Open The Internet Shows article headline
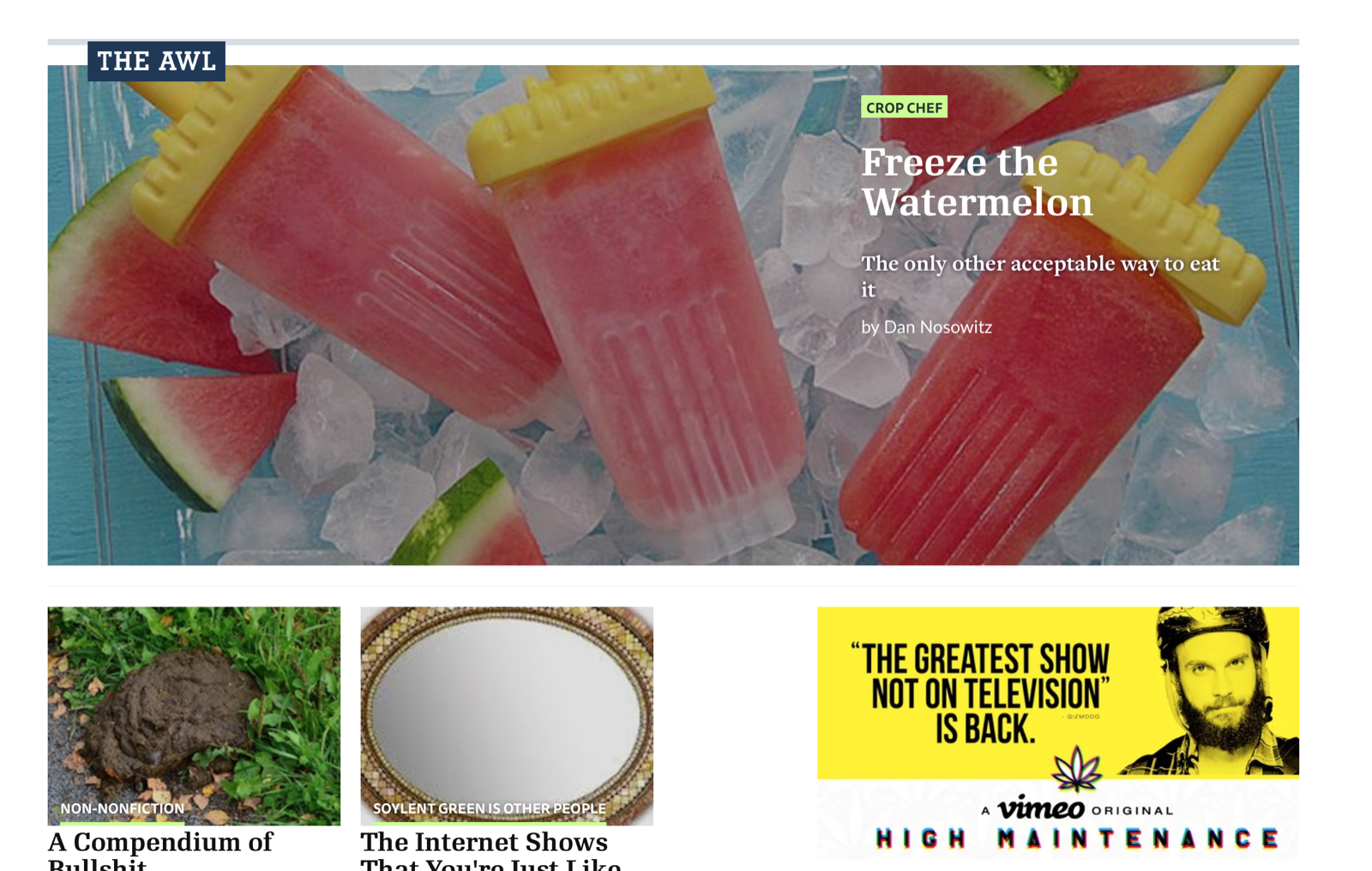This screenshot has height=871, width=1372. point(490,850)
